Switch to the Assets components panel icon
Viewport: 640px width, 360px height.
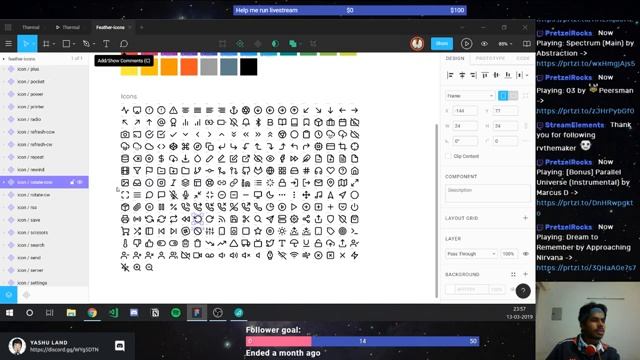pyautogui.click(x=27, y=295)
